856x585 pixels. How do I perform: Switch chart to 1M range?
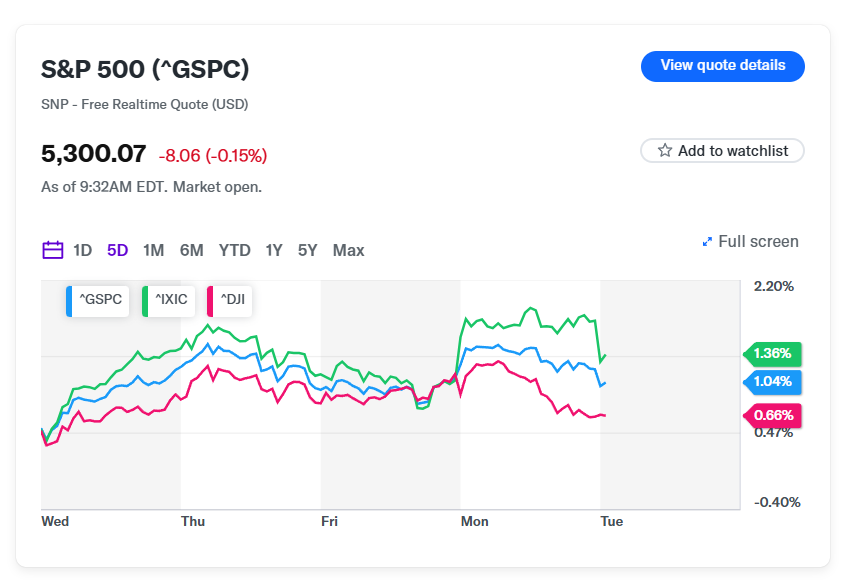coord(153,250)
